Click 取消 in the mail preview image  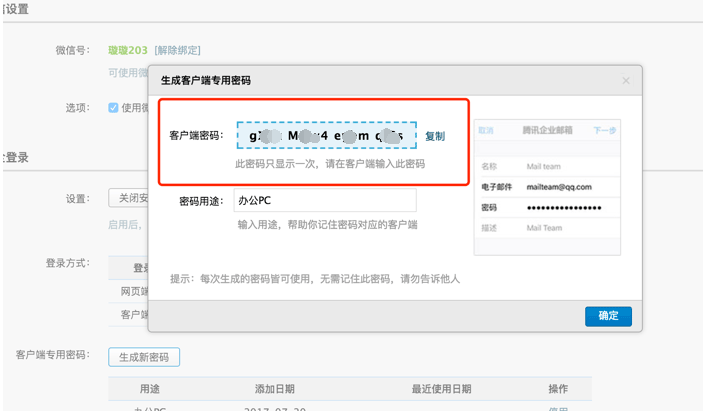(486, 131)
